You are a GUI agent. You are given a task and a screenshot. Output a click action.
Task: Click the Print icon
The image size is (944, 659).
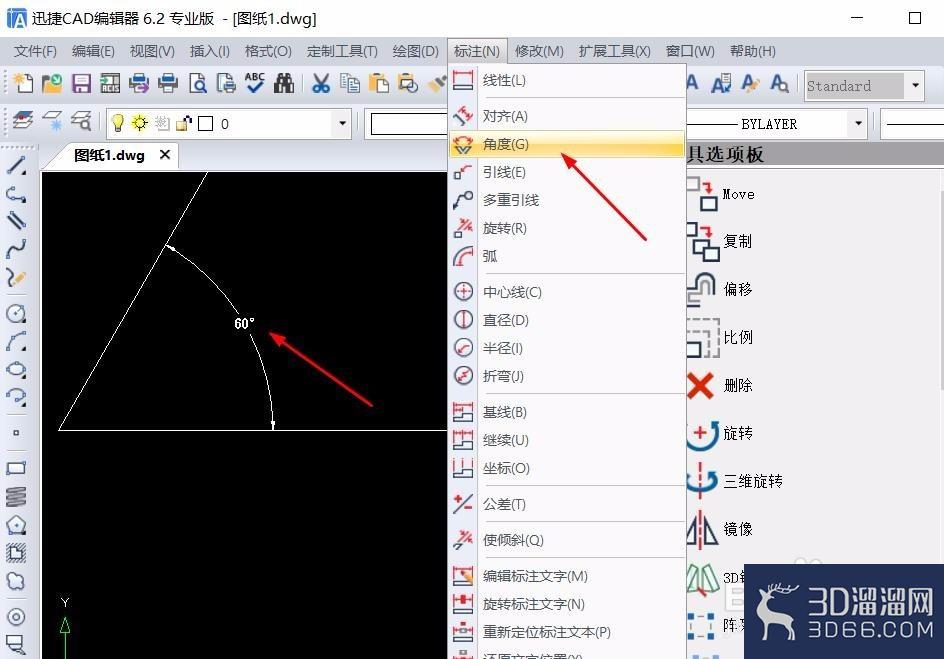pyautogui.click(x=168, y=83)
